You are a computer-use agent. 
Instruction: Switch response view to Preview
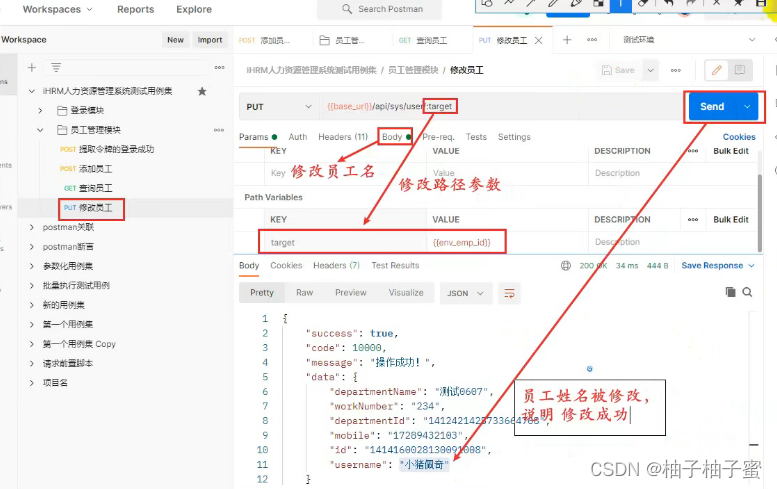click(x=350, y=293)
